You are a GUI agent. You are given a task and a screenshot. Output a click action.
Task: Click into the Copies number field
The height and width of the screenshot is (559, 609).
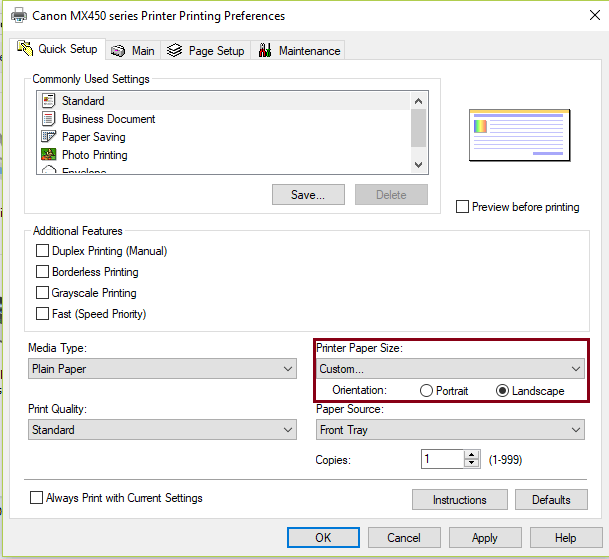442,459
